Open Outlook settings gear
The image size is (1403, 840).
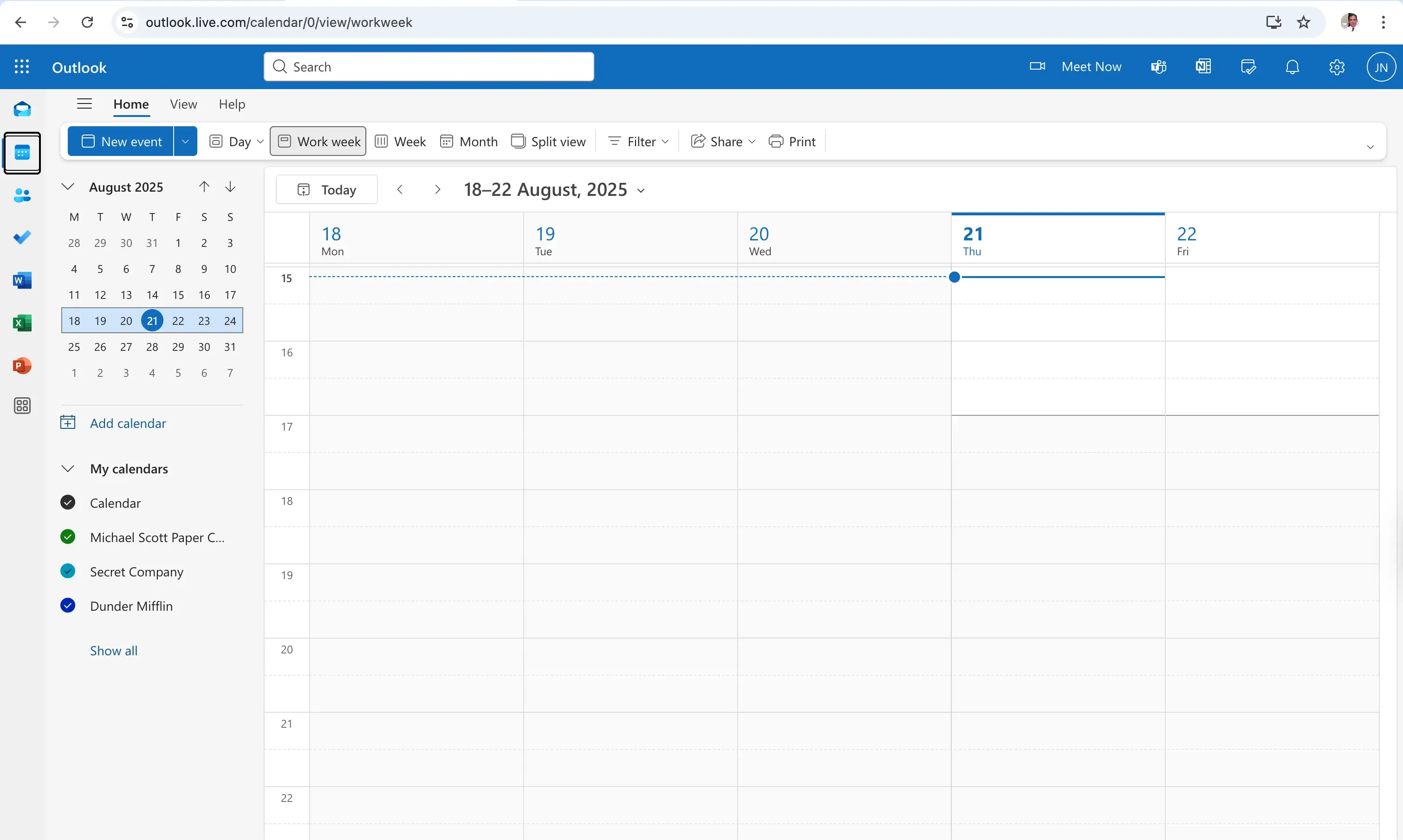click(1337, 66)
